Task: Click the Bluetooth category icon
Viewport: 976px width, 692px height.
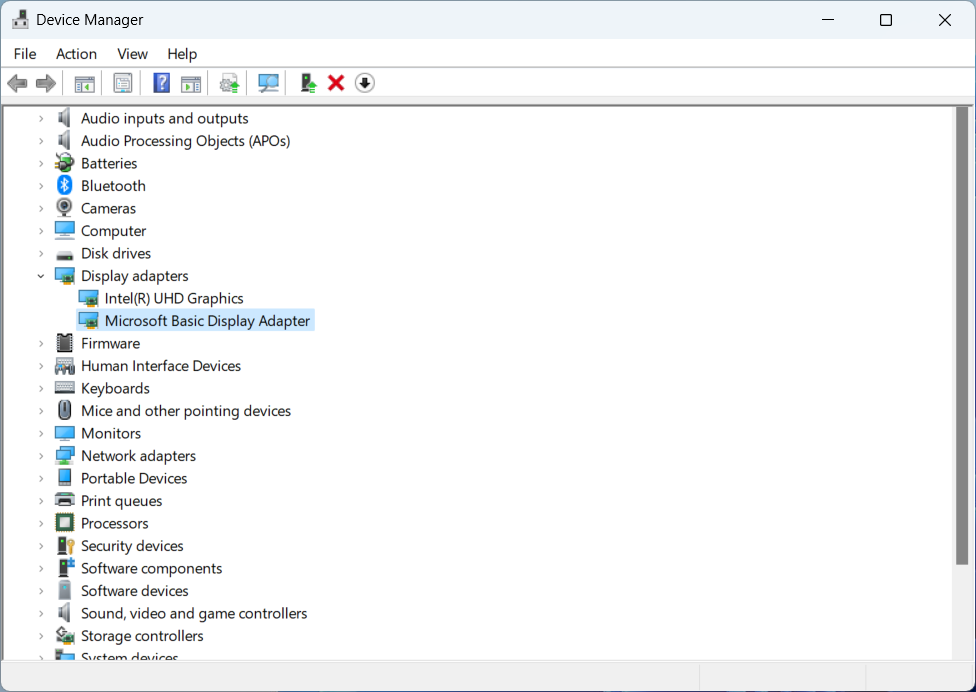Action: pos(65,185)
